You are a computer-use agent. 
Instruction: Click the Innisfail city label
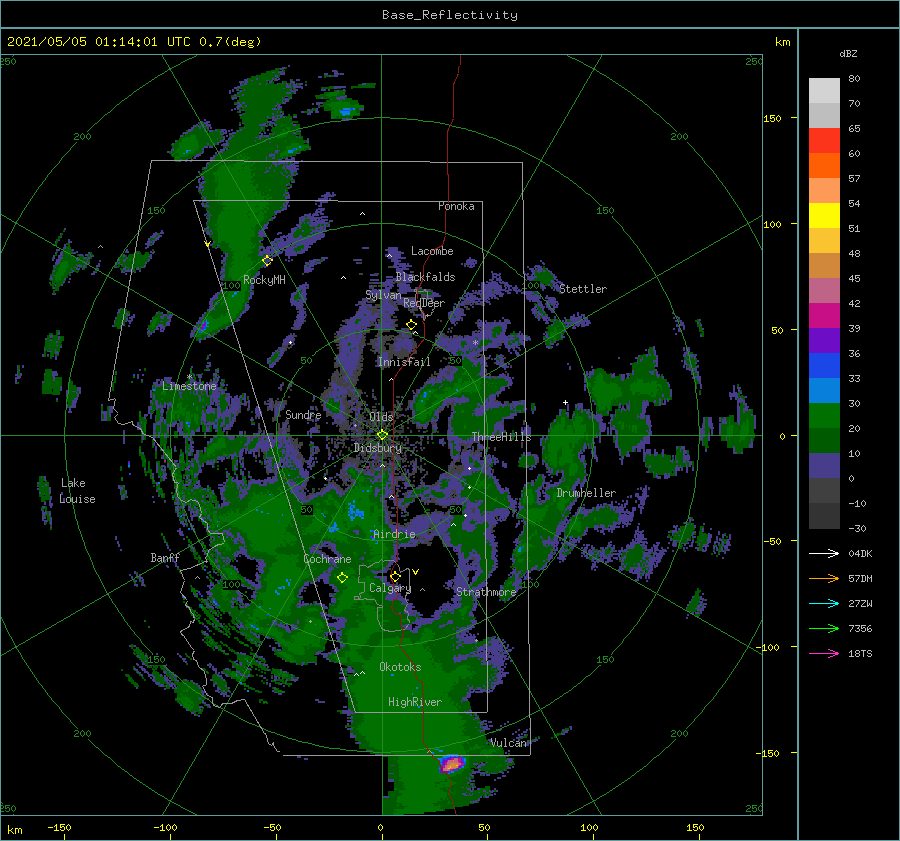coord(404,362)
